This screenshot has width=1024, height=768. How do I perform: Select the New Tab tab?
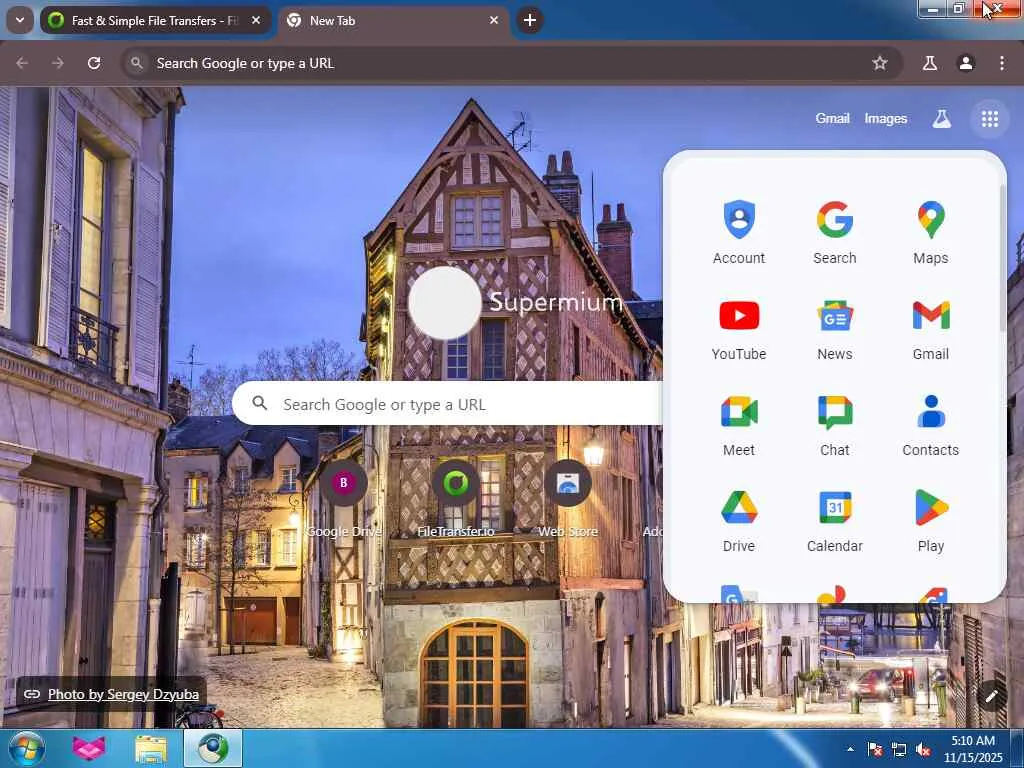(x=394, y=20)
